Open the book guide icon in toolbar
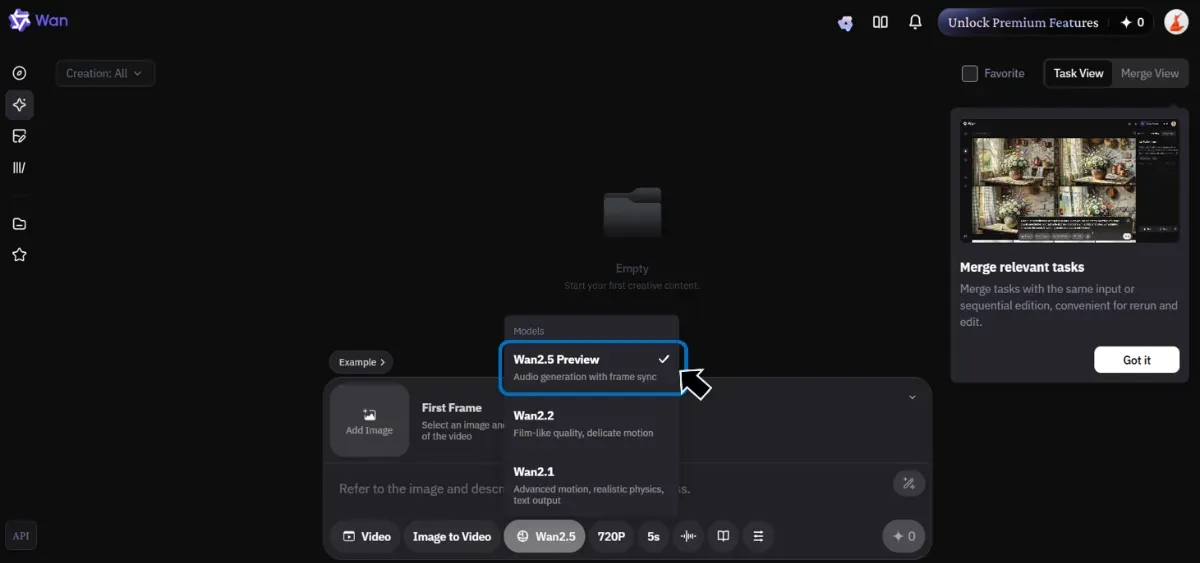The height and width of the screenshot is (563, 1200). [x=723, y=536]
